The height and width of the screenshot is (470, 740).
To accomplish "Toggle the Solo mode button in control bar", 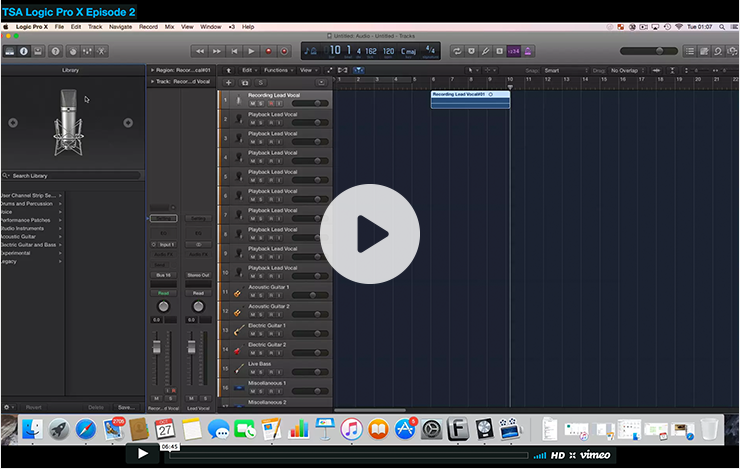I will (x=499, y=51).
